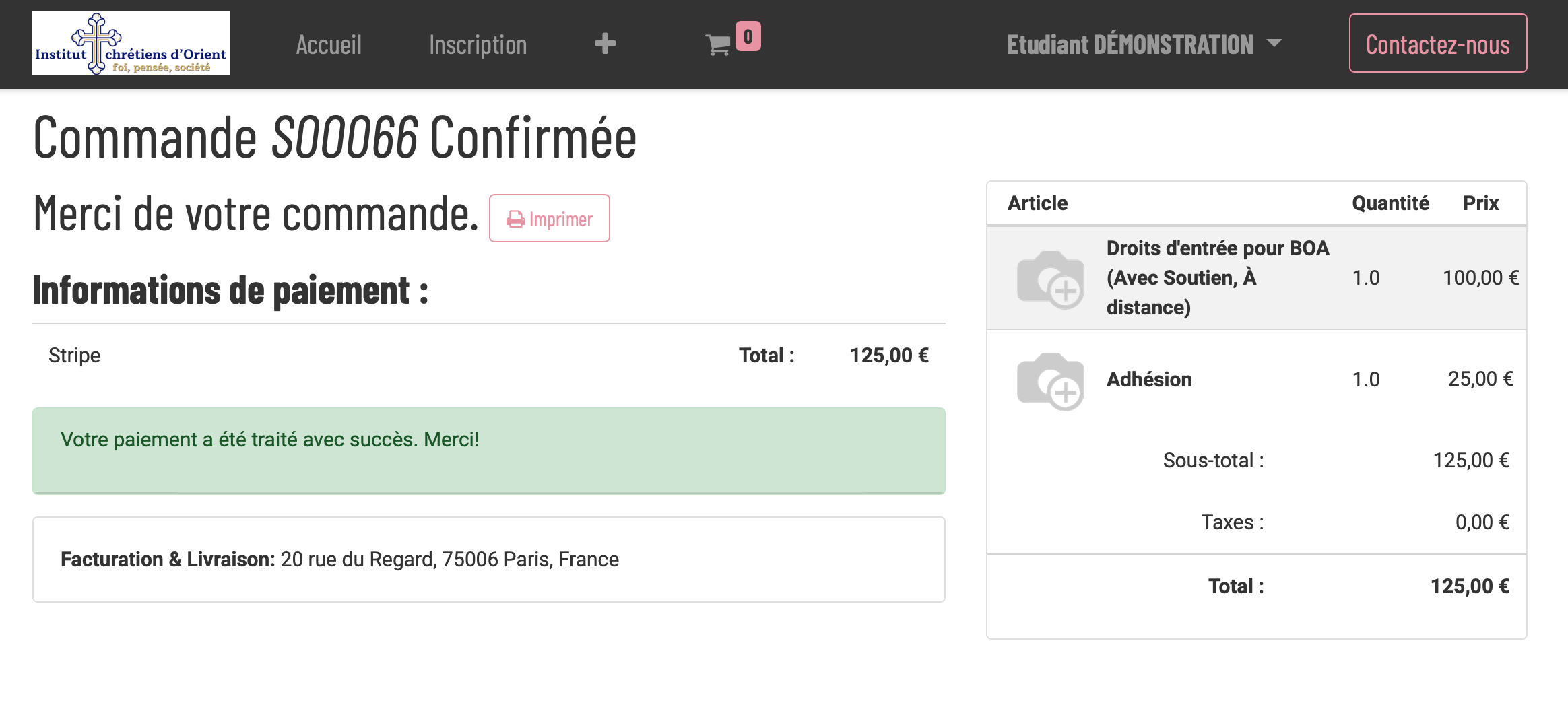1568x711 pixels.
Task: Click the caret arrow beside user name
Action: pyautogui.click(x=1274, y=43)
